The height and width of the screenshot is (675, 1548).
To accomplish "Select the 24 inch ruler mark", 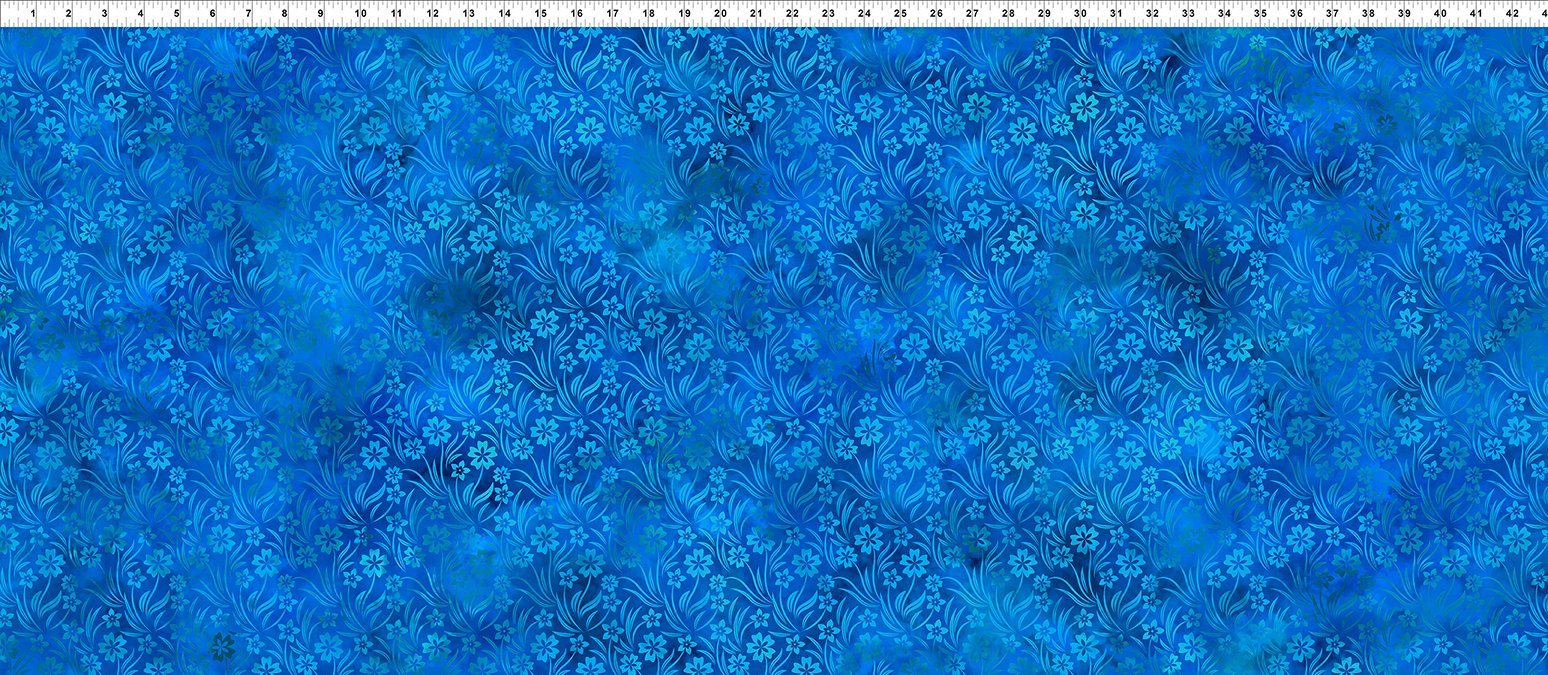I will [864, 14].
